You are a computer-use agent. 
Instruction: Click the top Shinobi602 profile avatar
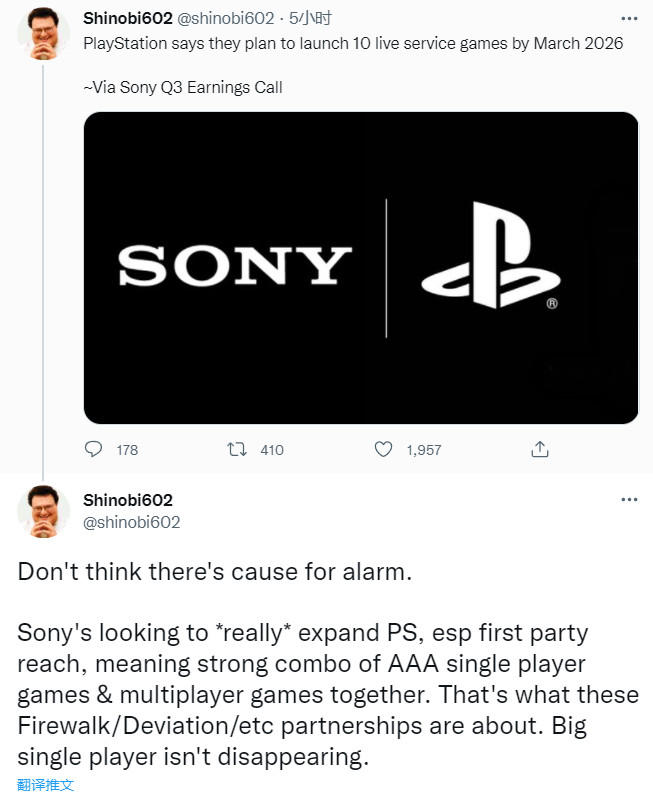click(x=43, y=34)
